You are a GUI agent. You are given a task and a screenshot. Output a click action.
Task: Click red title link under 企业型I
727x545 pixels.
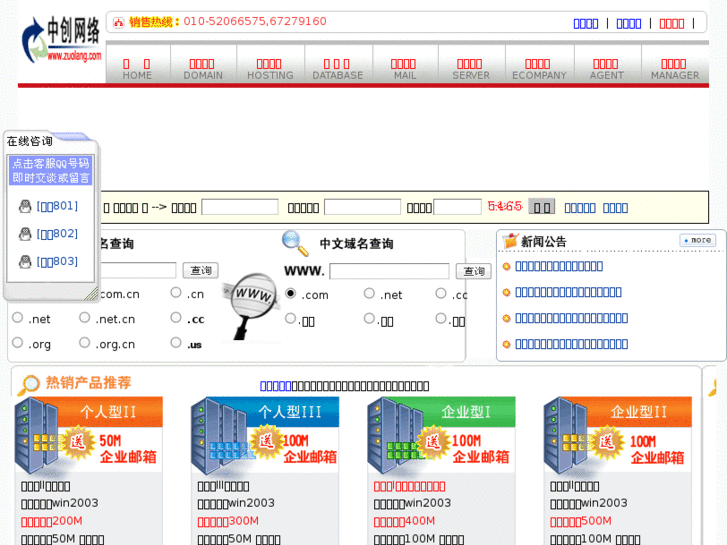(x=409, y=487)
